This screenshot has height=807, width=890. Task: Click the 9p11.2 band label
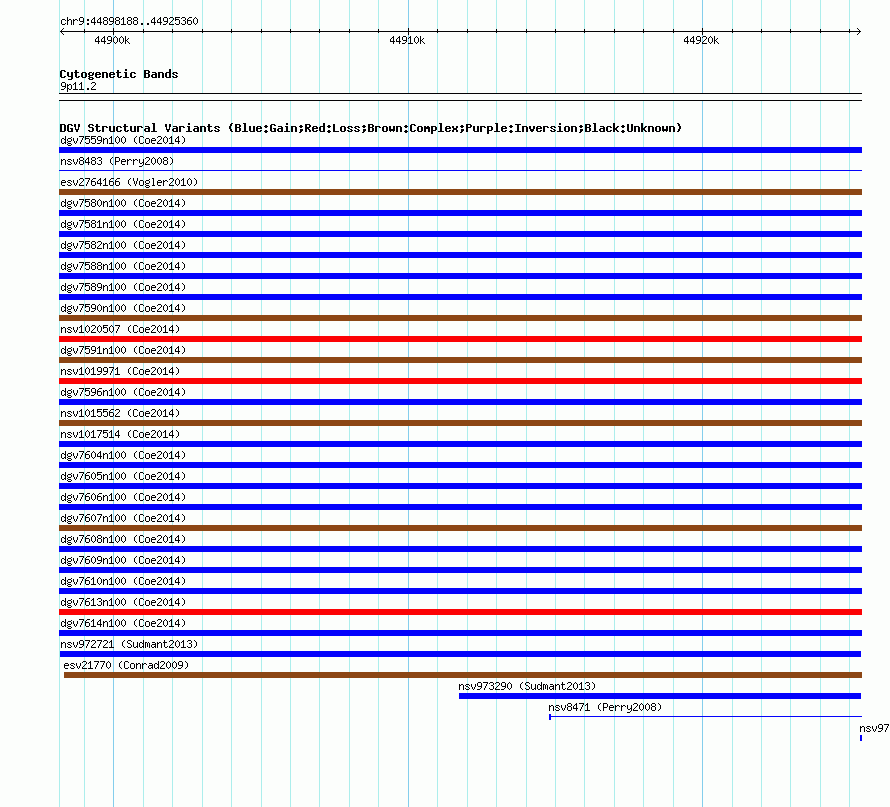pos(78,86)
